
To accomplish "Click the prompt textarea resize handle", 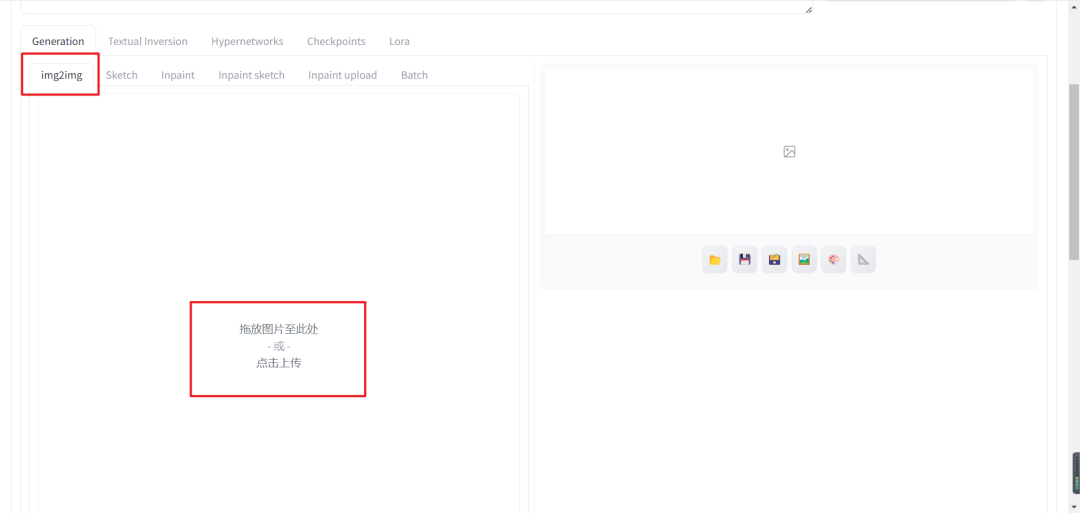I will (809, 10).
